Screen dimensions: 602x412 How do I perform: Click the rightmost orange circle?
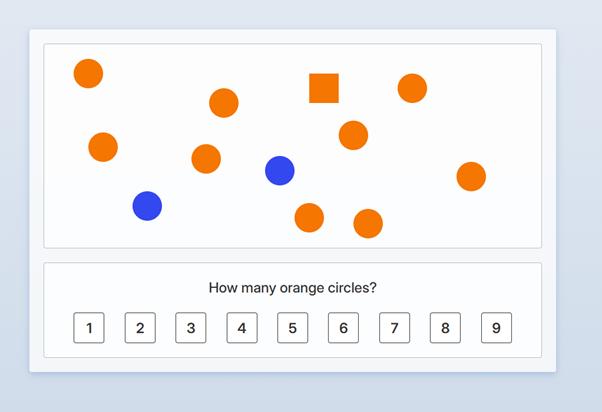pos(471,177)
